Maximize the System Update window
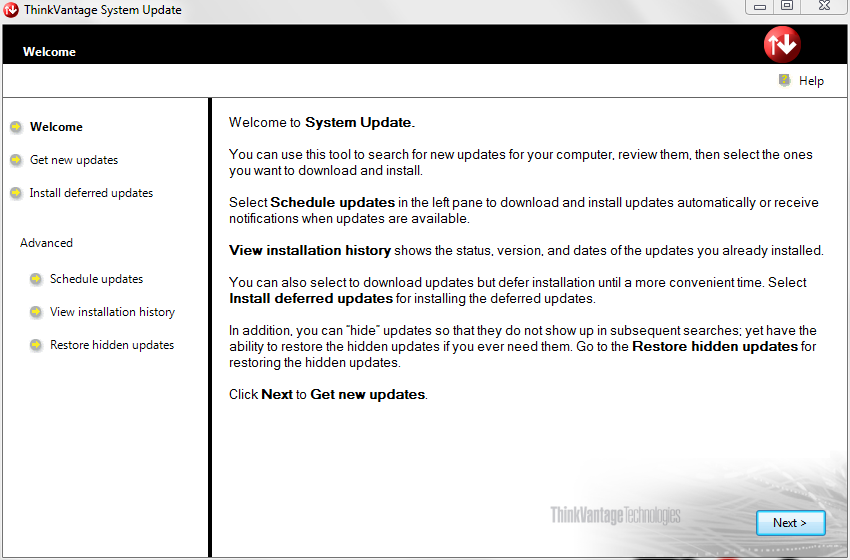This screenshot has width=850, height=560. click(x=787, y=6)
